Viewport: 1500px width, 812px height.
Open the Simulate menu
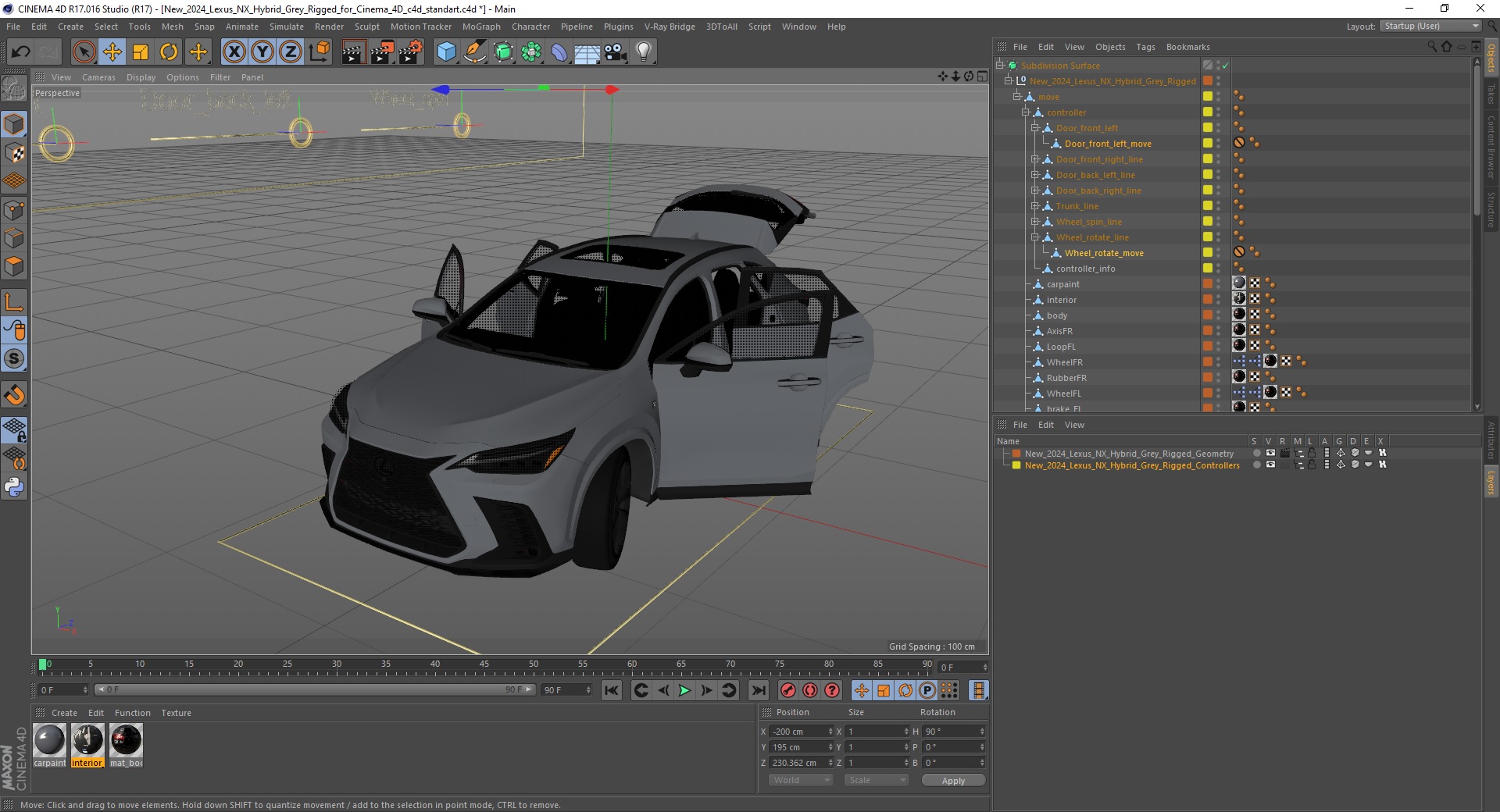tap(287, 27)
